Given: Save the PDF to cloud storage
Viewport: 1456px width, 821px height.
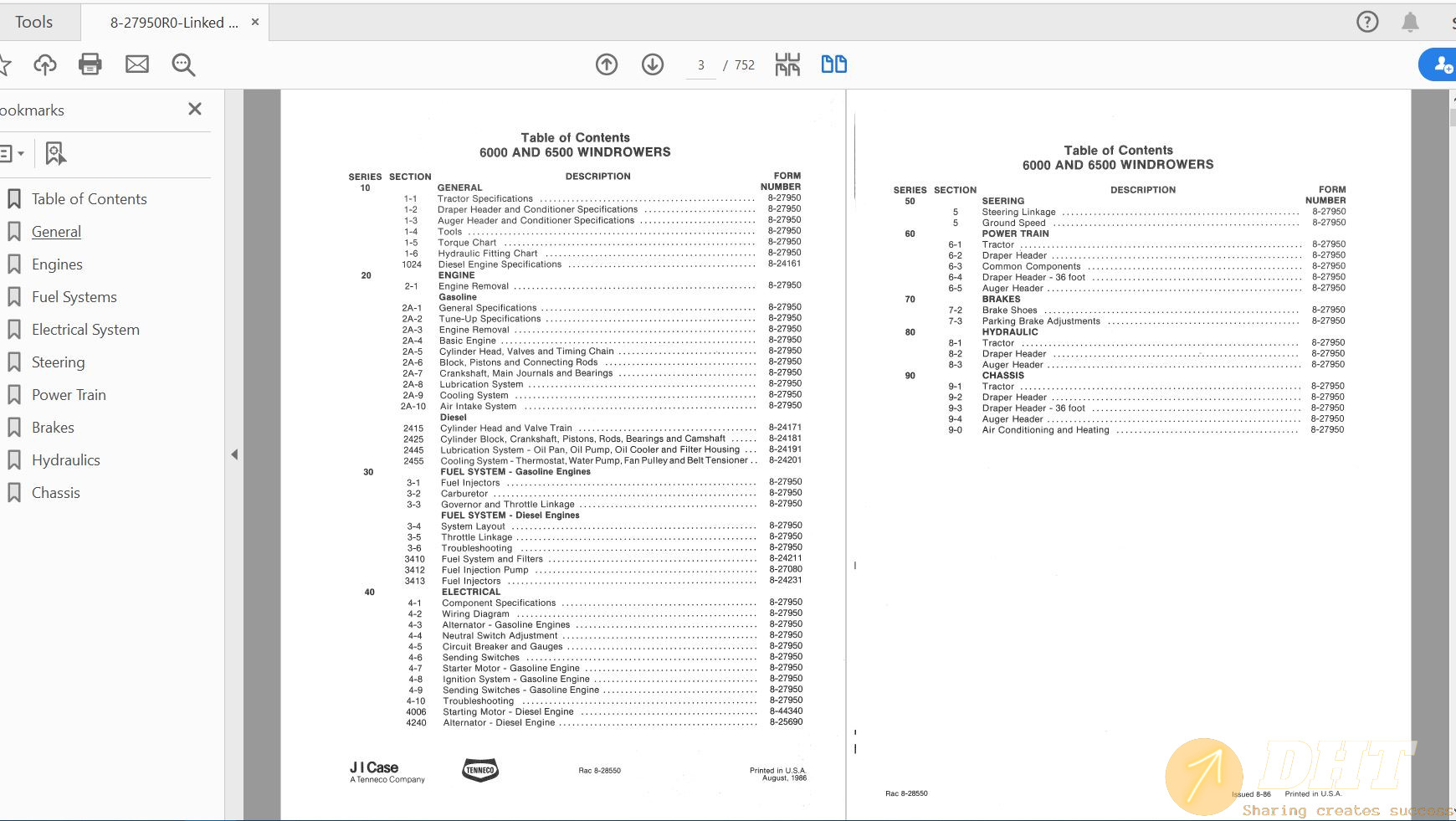Looking at the screenshot, I should 45,64.
